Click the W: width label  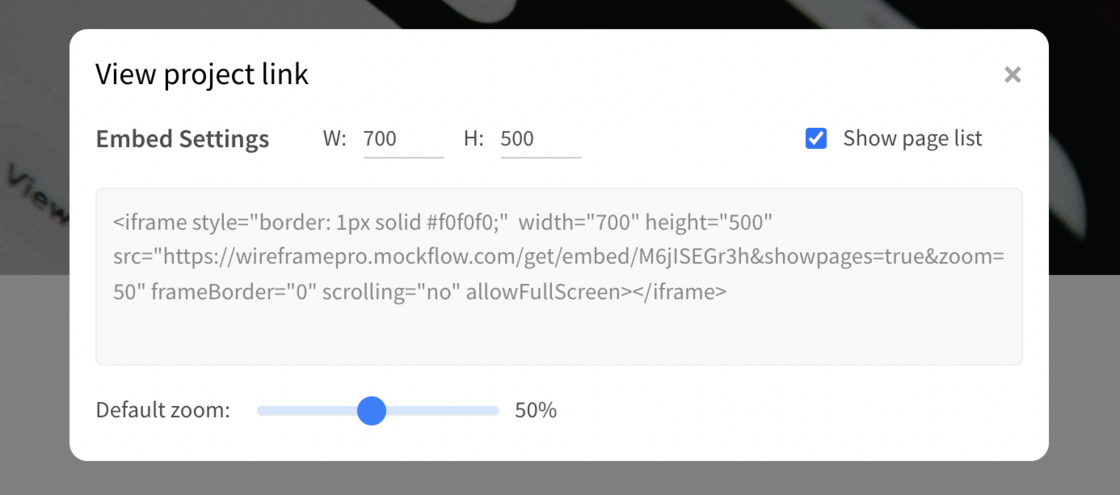(334, 139)
